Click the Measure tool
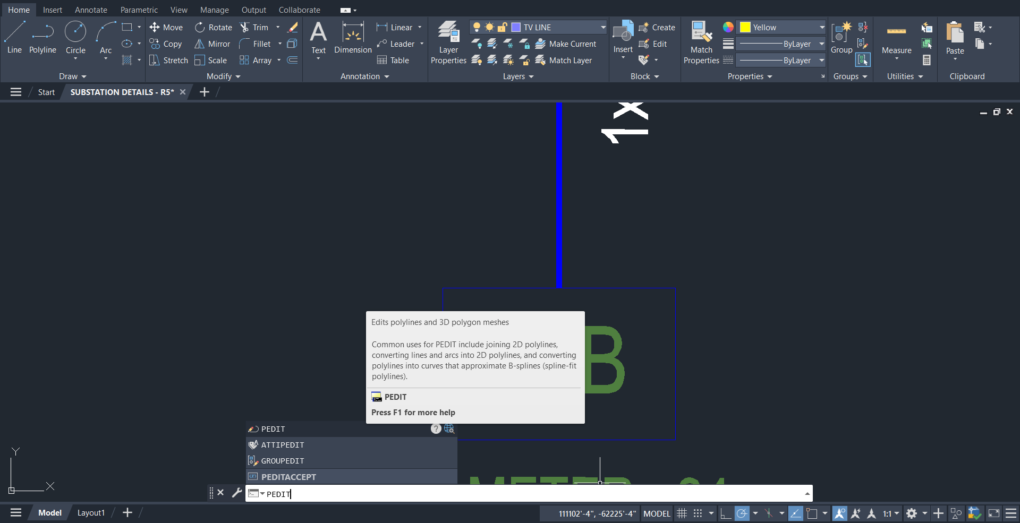 [x=896, y=40]
